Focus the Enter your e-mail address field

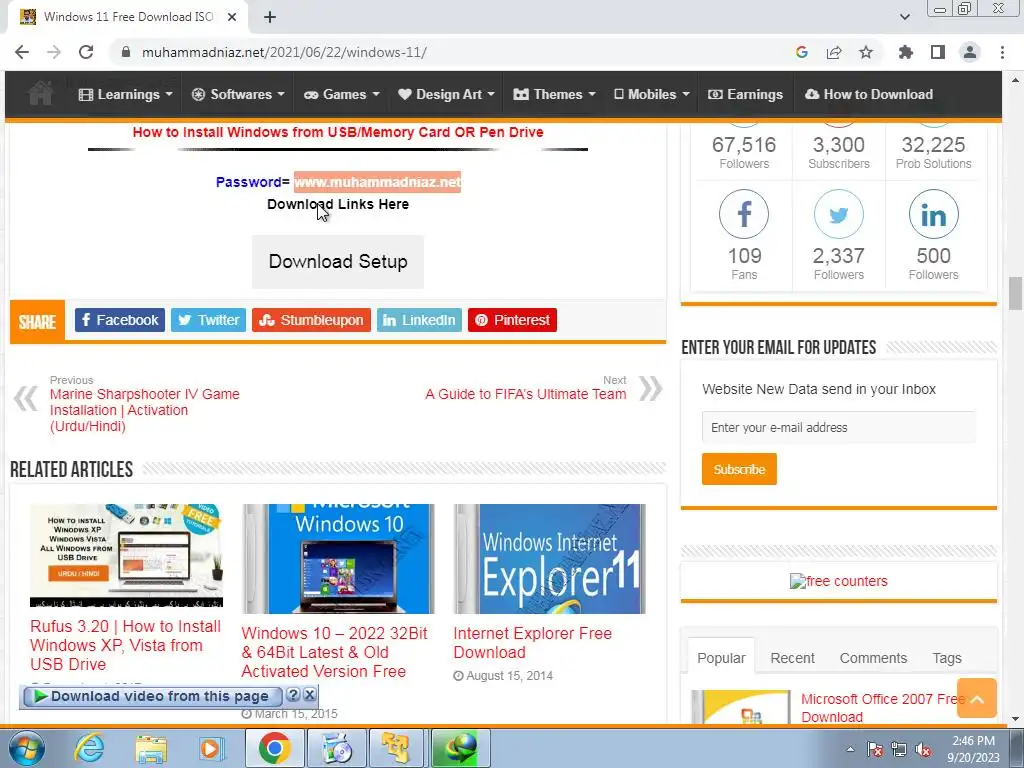coord(839,427)
